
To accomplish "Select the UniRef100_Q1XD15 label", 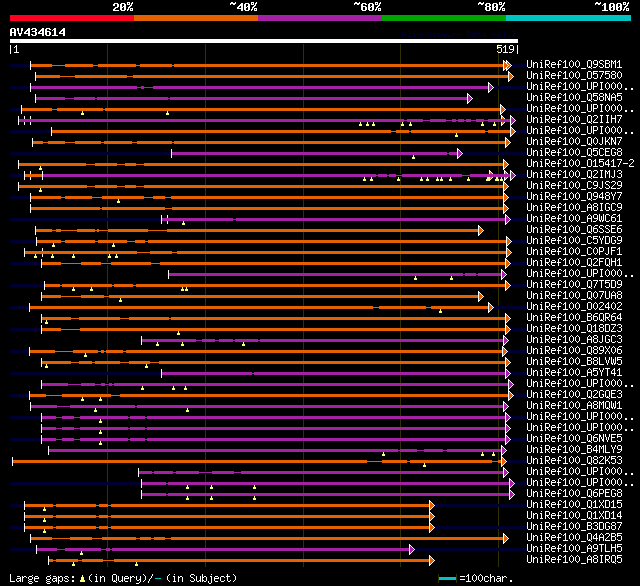I will point(574,505).
